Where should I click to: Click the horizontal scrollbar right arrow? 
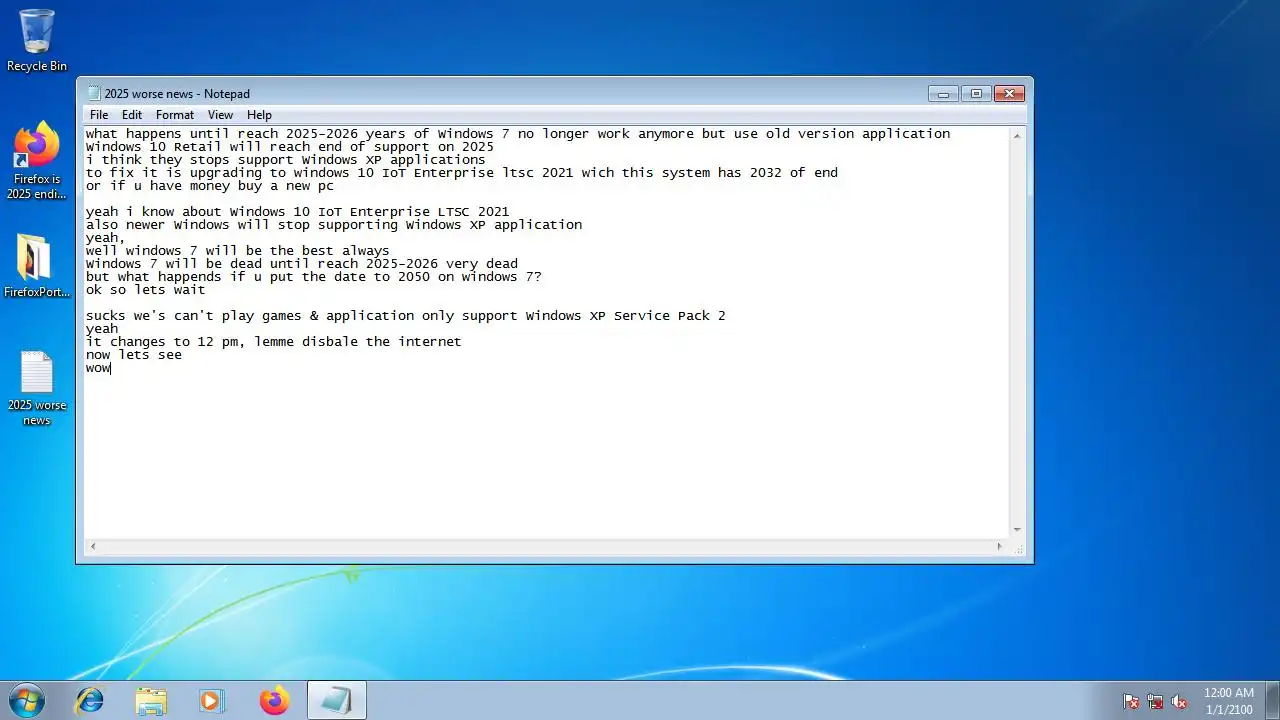[999, 547]
